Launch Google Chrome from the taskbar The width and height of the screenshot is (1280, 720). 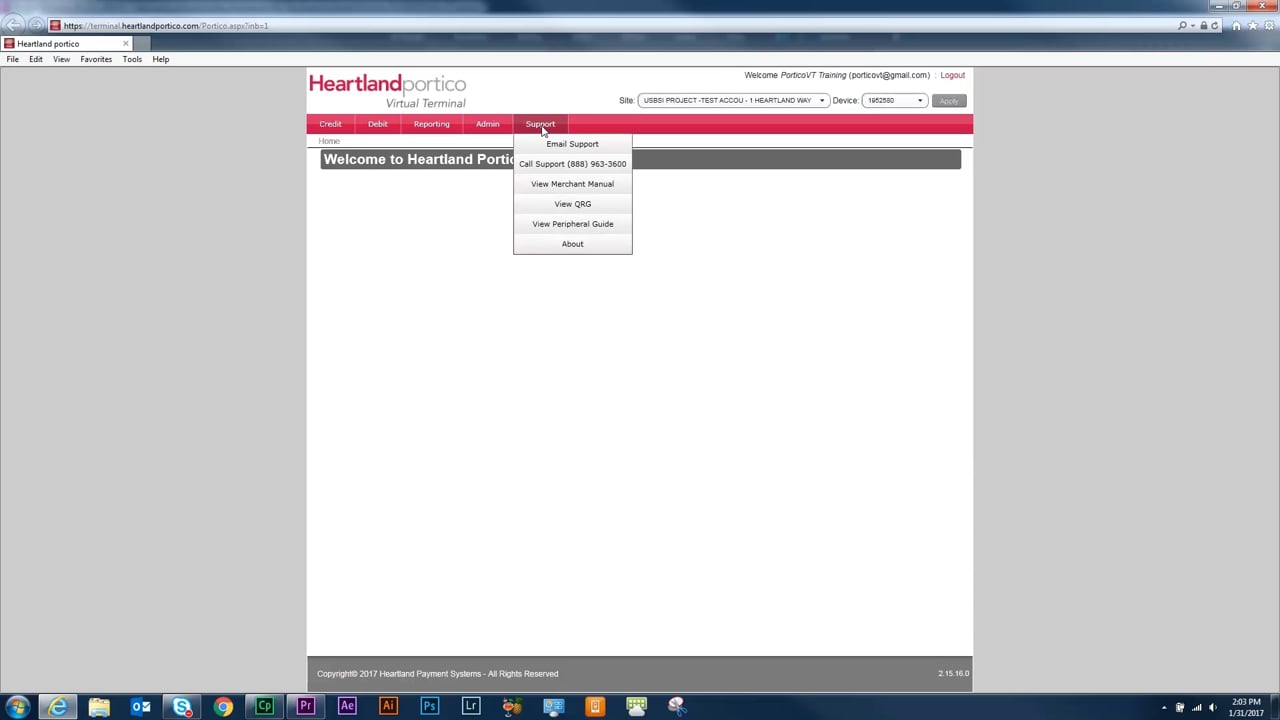click(223, 707)
